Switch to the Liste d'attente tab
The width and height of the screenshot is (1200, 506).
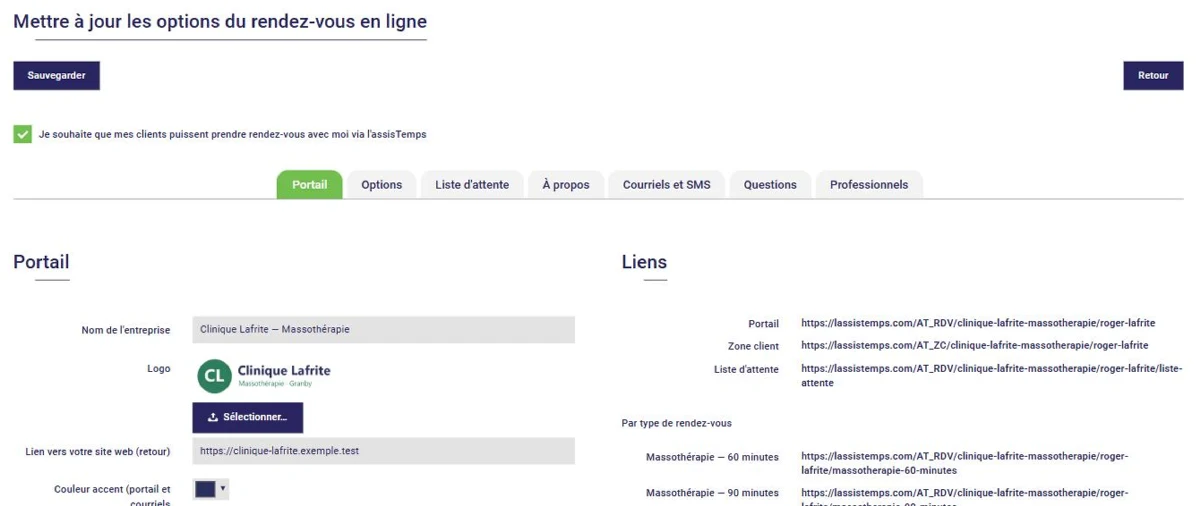tap(472, 185)
